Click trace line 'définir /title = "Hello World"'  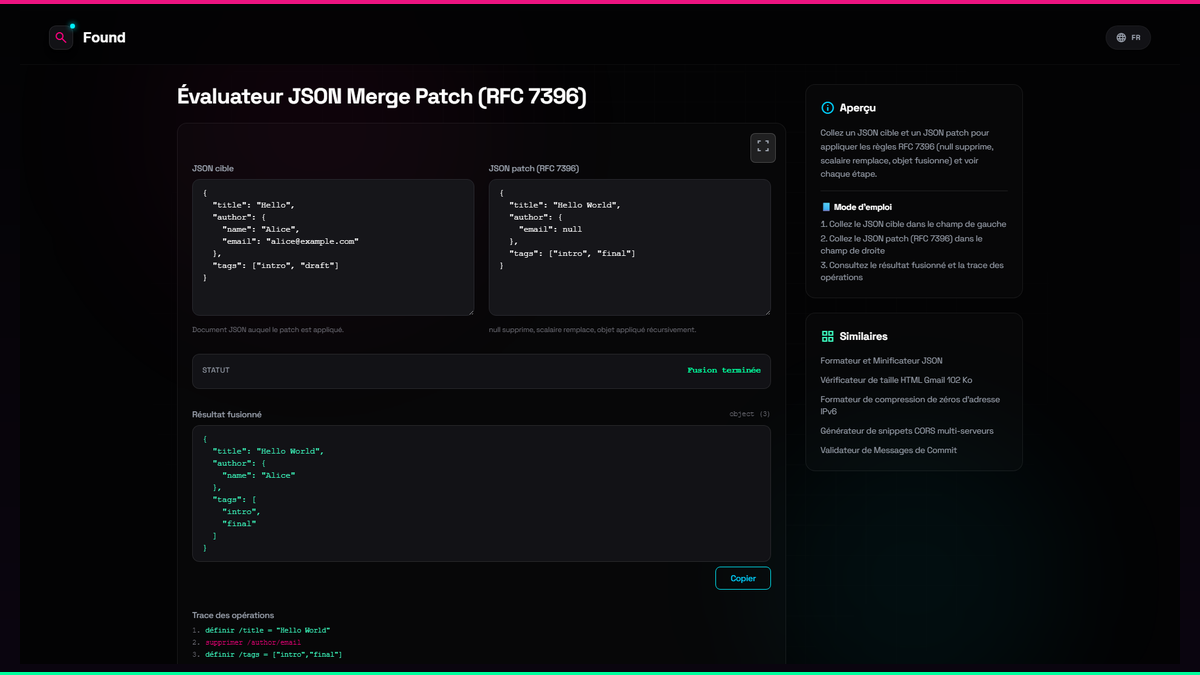pos(267,631)
